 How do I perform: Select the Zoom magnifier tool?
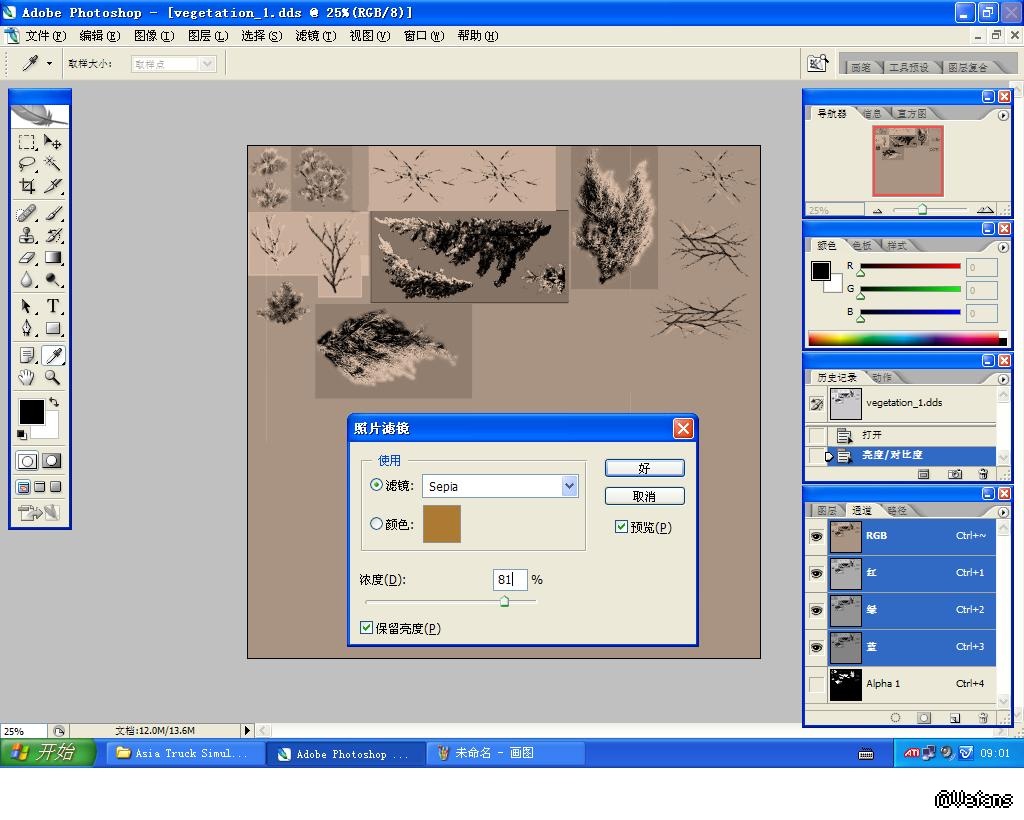pyautogui.click(x=53, y=378)
